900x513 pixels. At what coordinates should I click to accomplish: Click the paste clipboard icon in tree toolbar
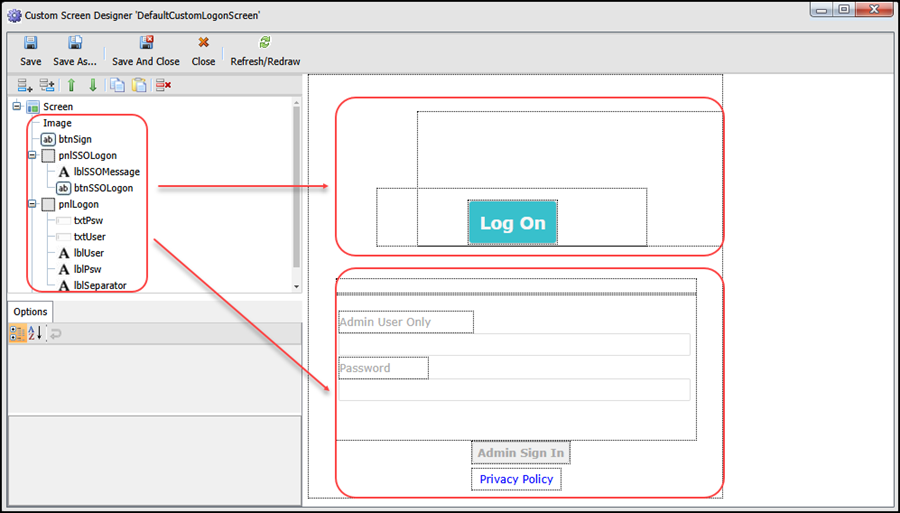pyautogui.click(x=139, y=85)
